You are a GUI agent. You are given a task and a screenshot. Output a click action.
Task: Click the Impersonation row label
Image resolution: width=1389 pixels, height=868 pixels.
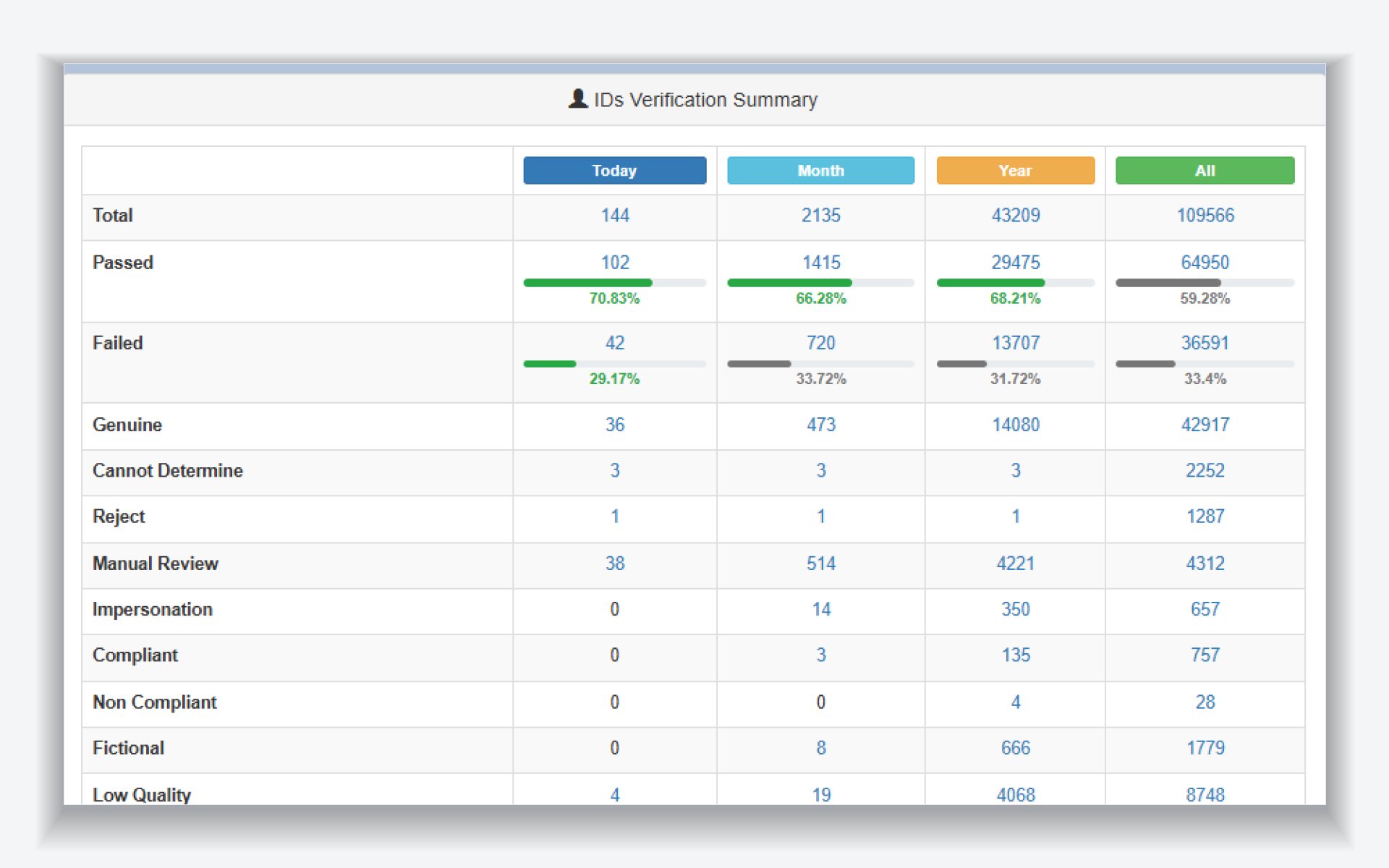click(x=153, y=610)
